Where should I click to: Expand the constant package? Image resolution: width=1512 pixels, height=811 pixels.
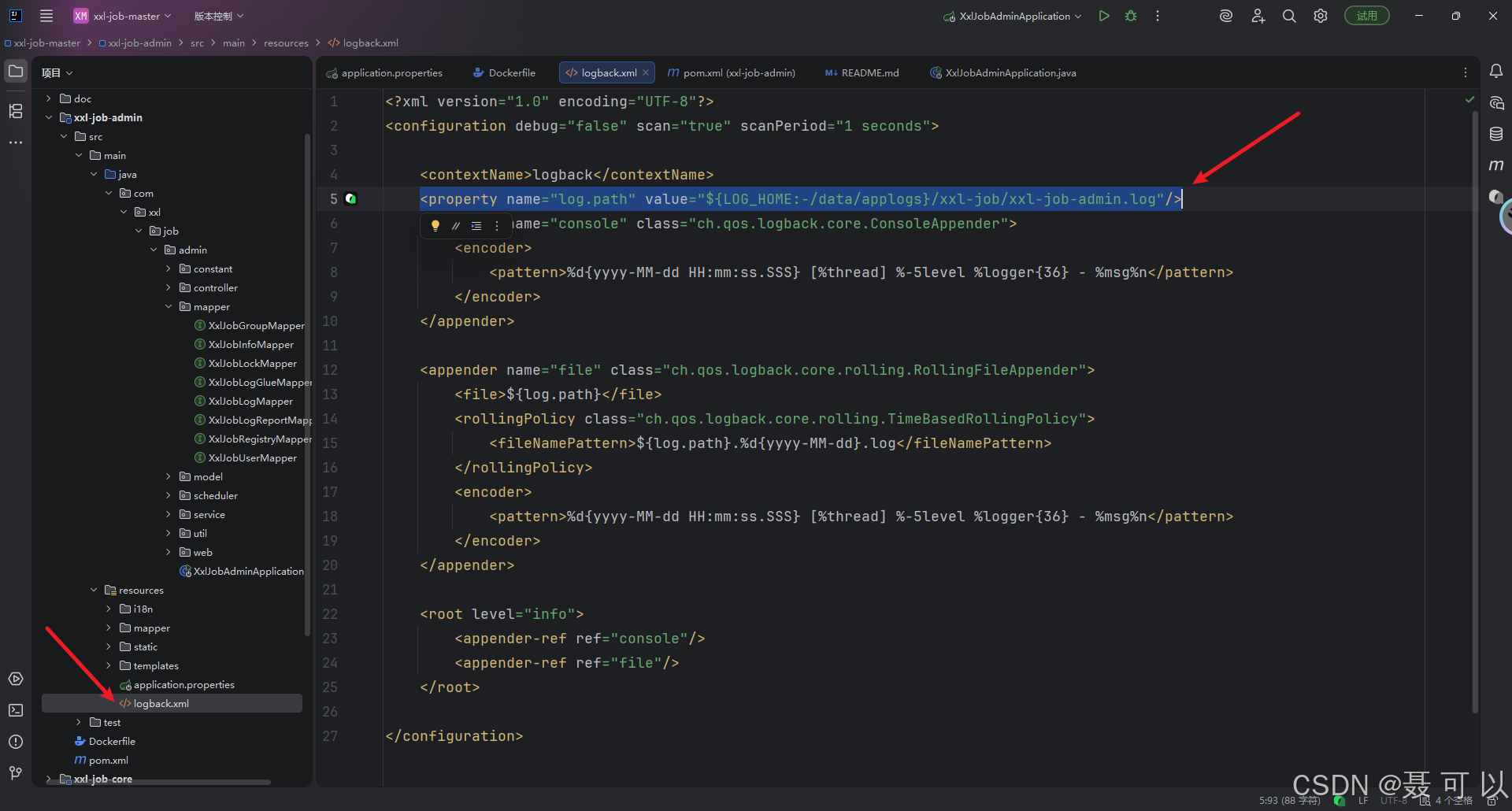[x=169, y=268]
